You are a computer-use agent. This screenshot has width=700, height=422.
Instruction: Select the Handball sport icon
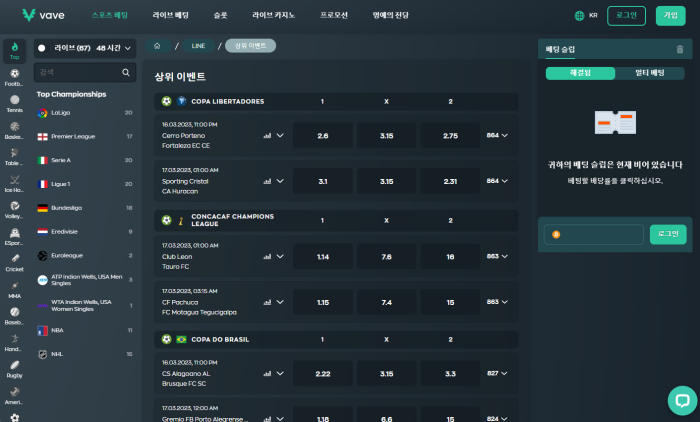tap(14, 343)
